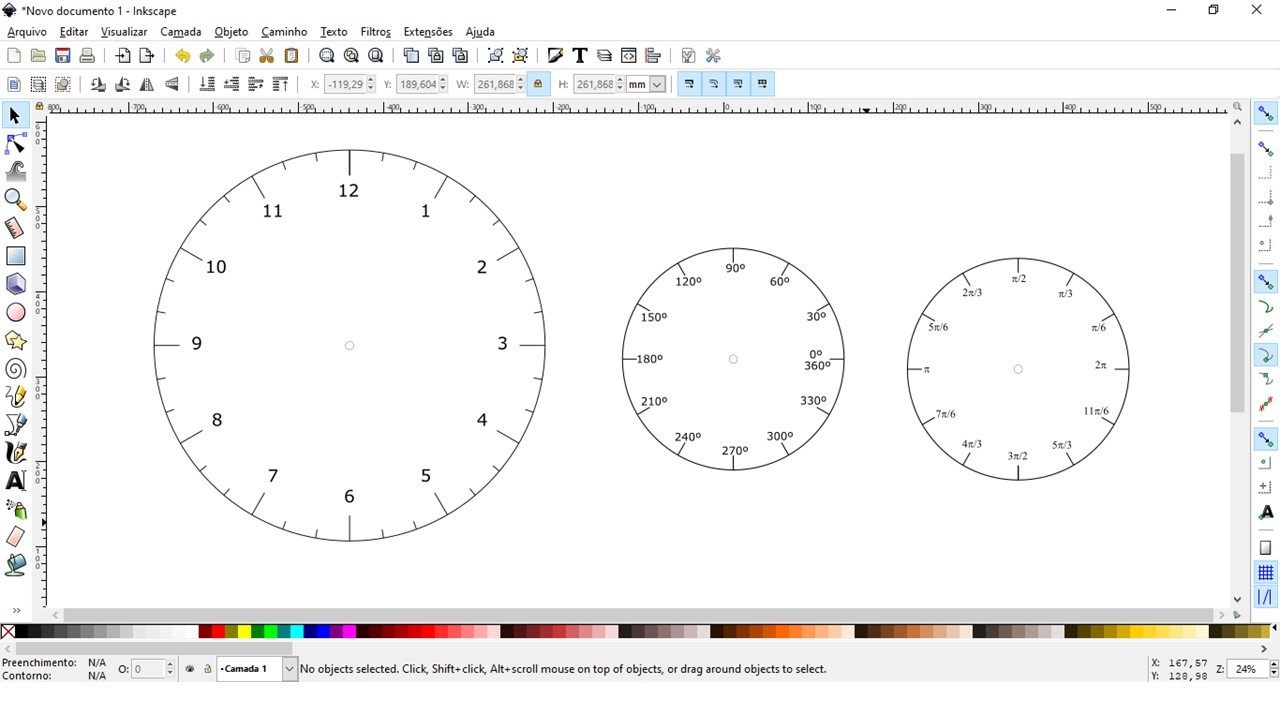The width and height of the screenshot is (1280, 720).
Task: Increase the Y coordinate stepper
Action: tap(443, 80)
